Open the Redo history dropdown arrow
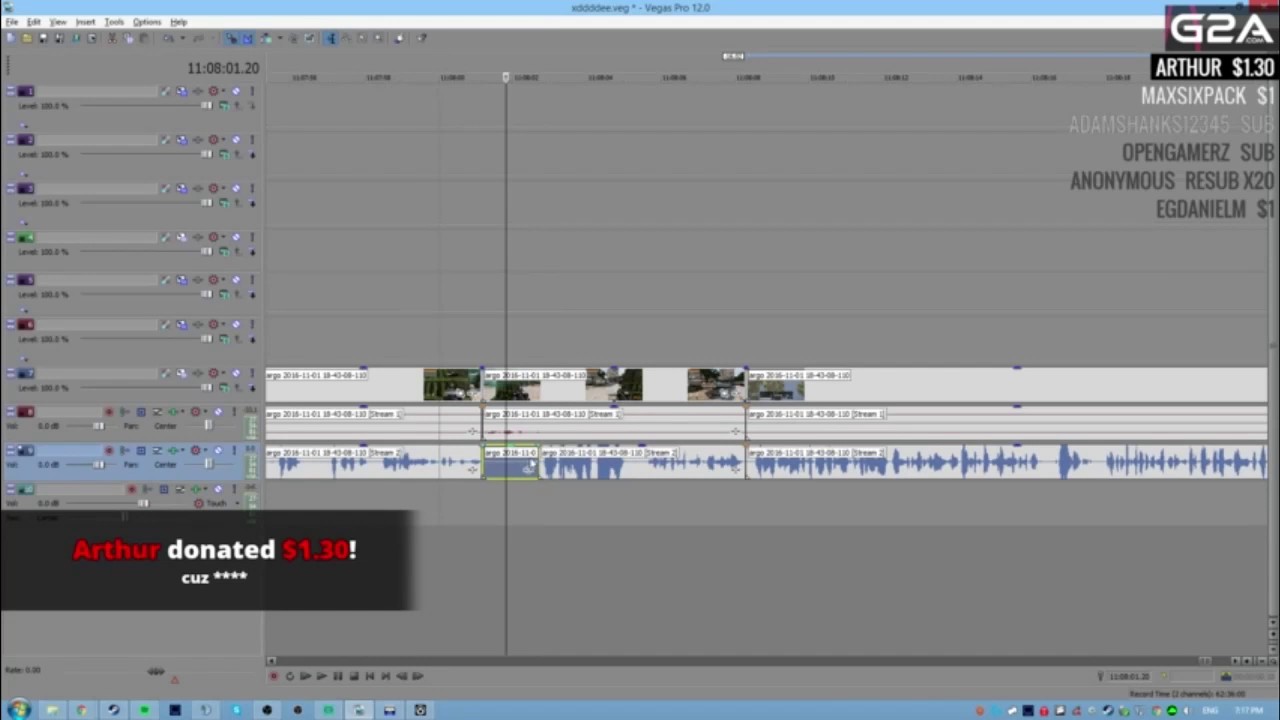The image size is (1280, 720). tap(213, 38)
